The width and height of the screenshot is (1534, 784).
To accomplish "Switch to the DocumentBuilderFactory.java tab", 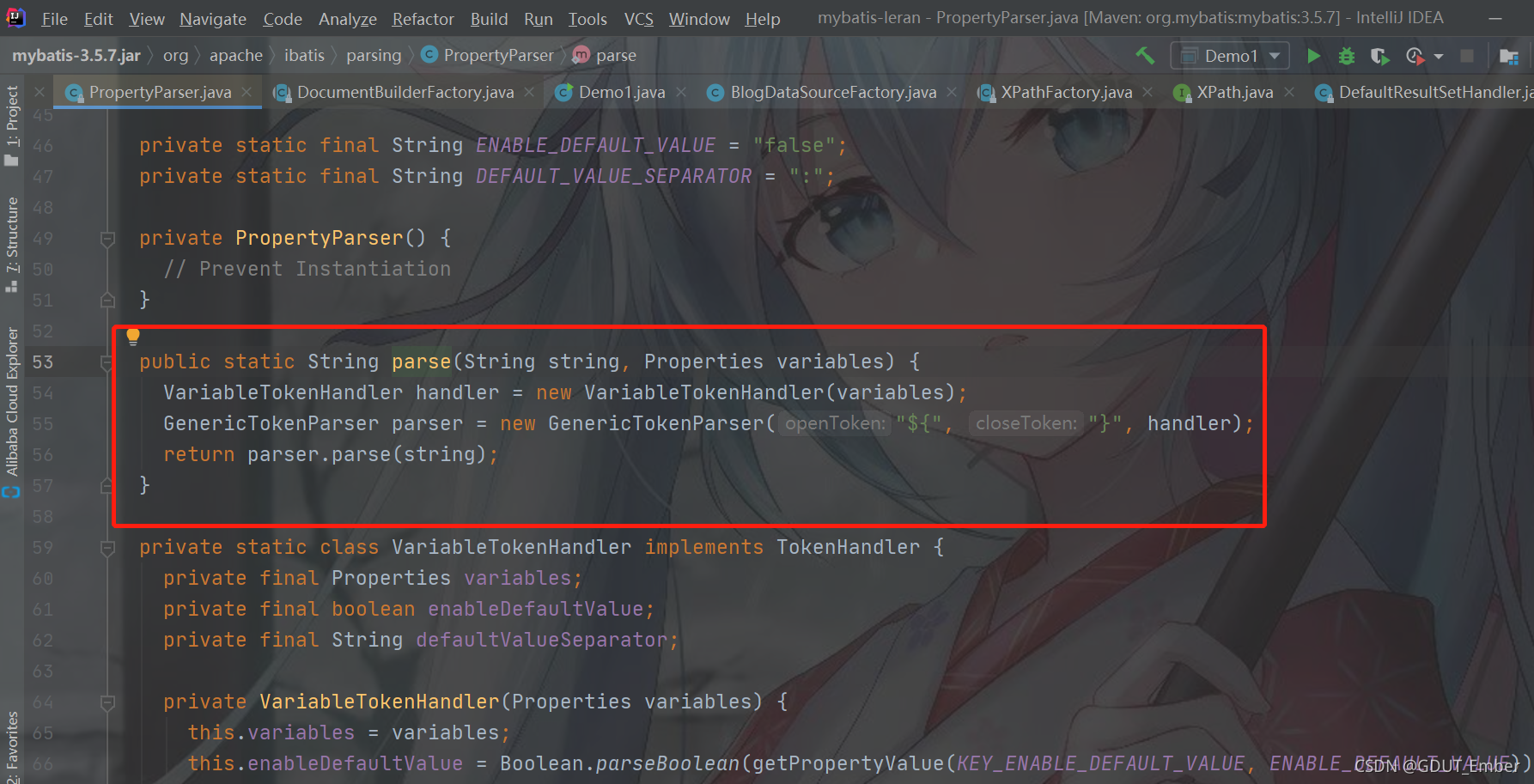I will coord(405,93).
